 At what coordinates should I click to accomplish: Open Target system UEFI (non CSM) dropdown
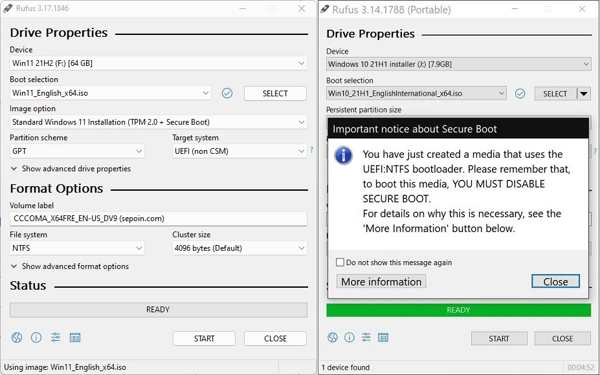tap(239, 151)
